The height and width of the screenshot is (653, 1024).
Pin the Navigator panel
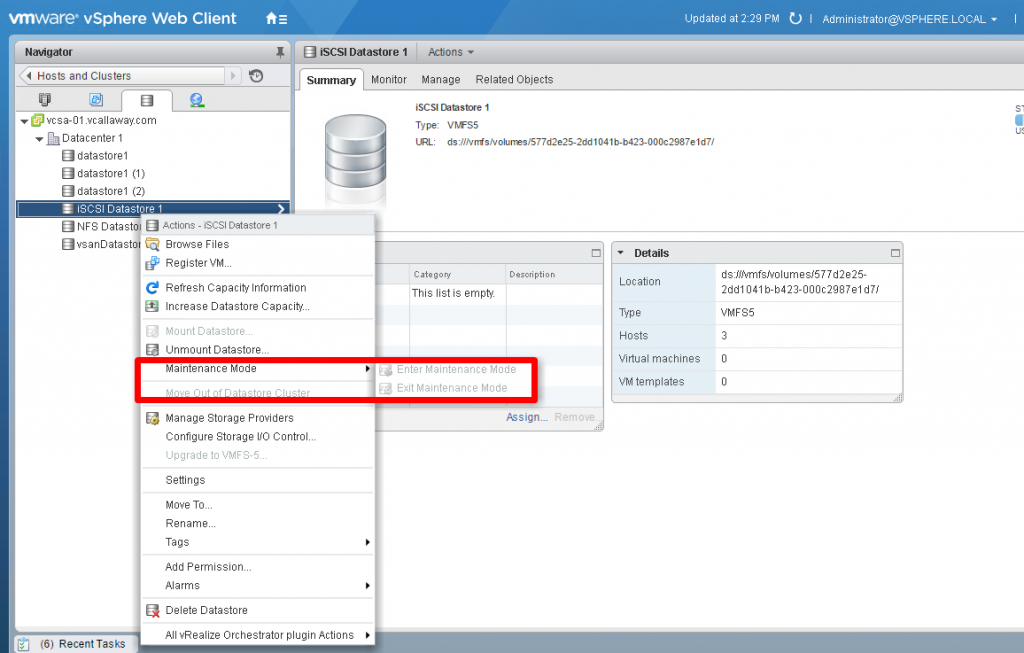280,52
